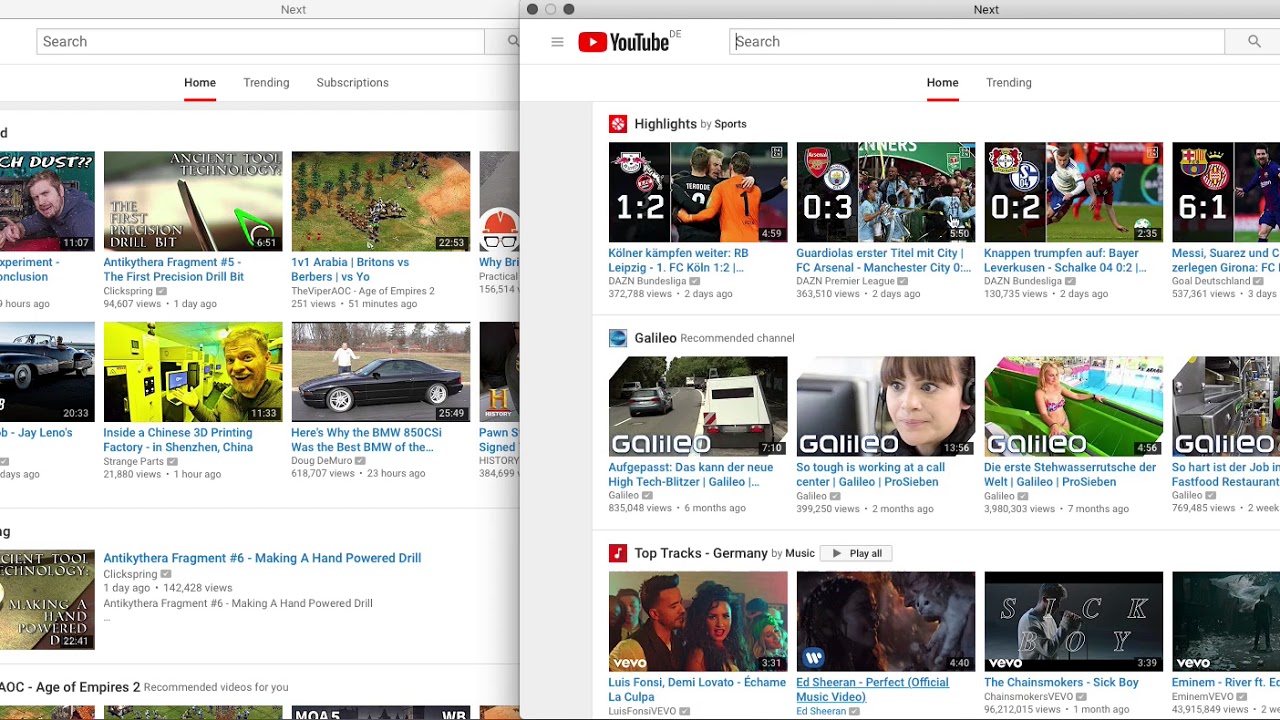
Task: Click the Galileo green water slide thumbnail
Action: (1074, 406)
